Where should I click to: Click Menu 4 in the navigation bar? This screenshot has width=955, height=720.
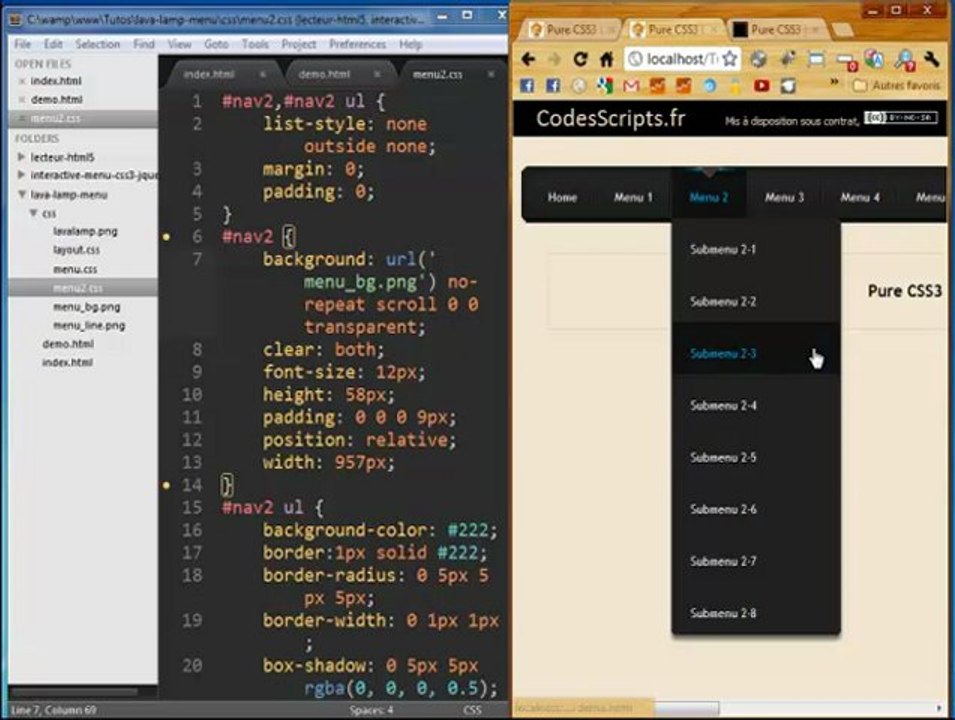[x=860, y=197]
